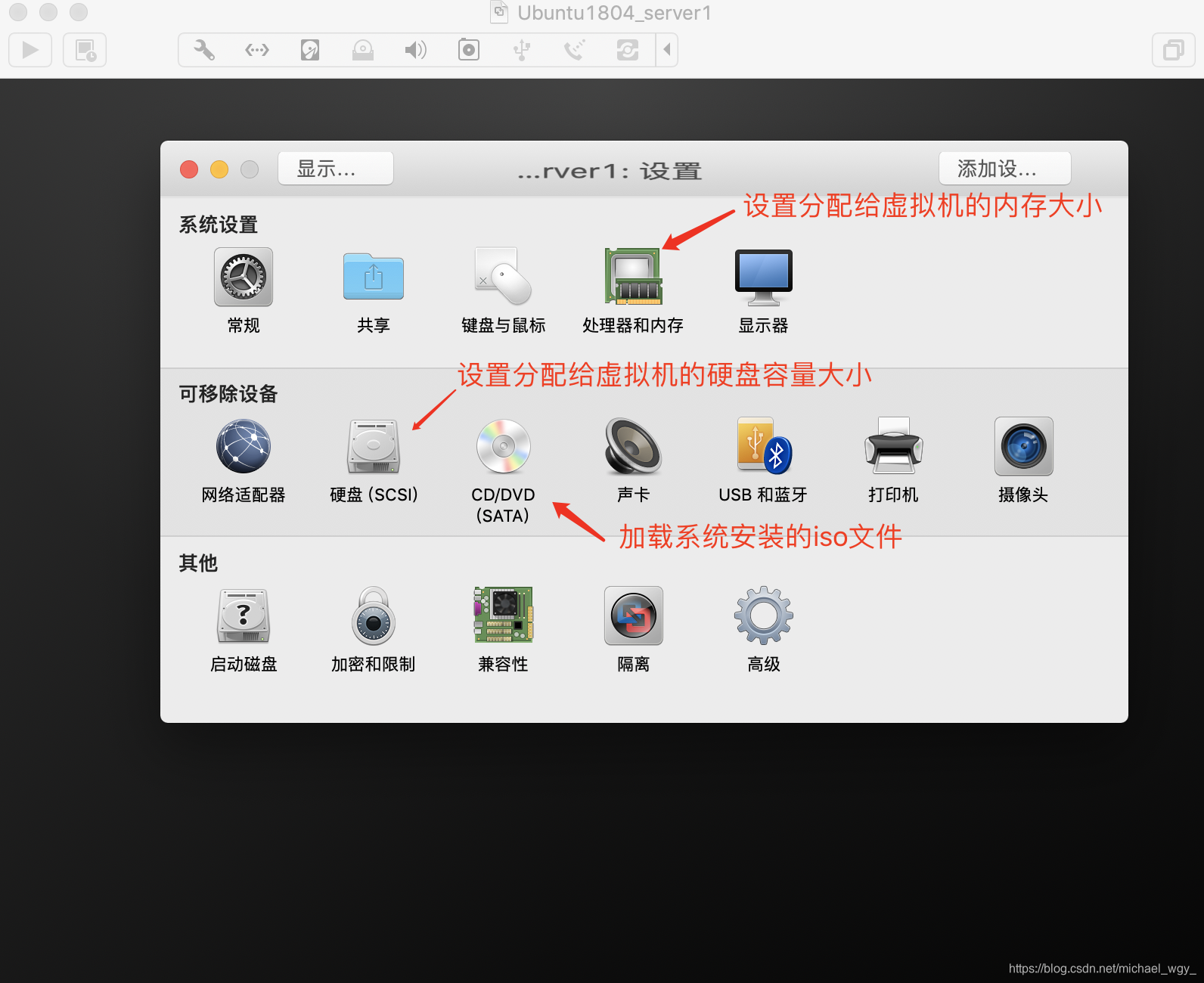
Task: Open the 打印机 printer settings
Action: click(x=893, y=460)
